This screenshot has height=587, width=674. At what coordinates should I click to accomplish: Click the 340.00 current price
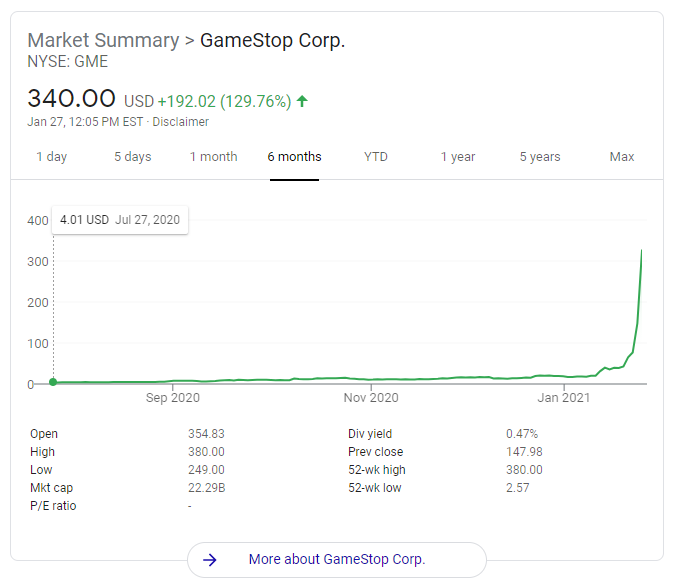[72, 100]
